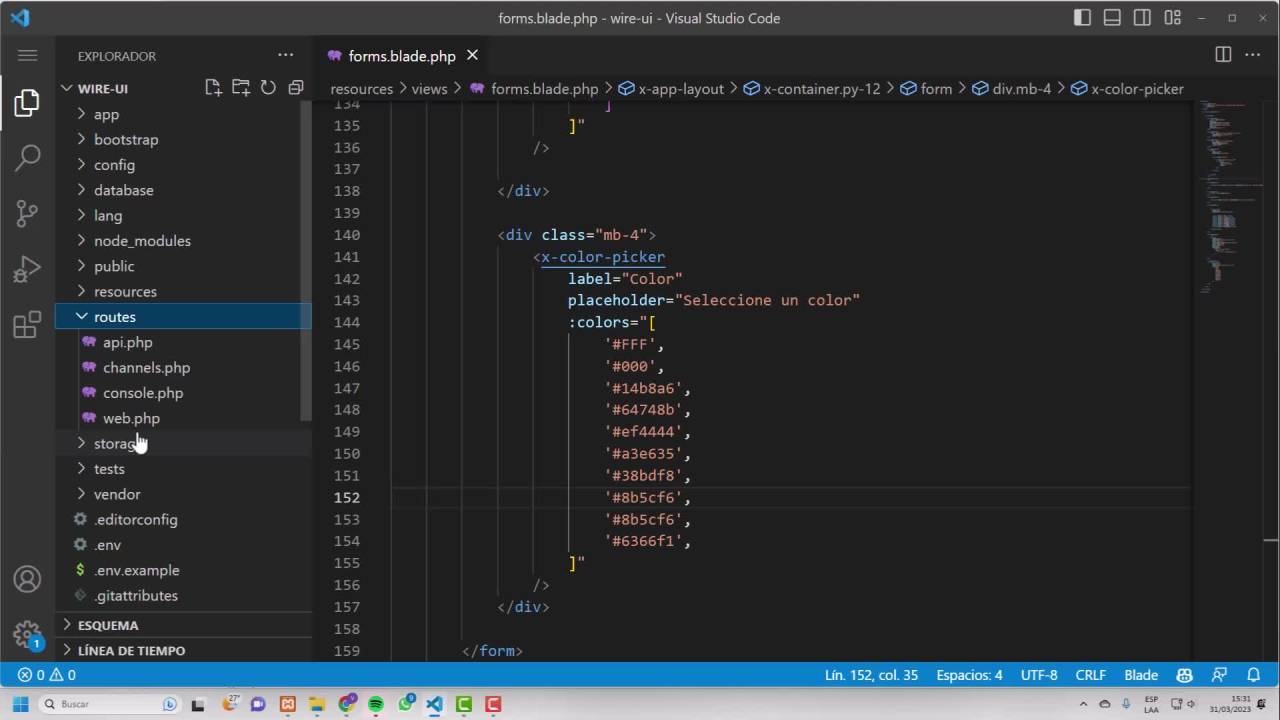Viewport: 1280px width, 720px height.
Task: Collapse all folders in explorer
Action: point(295,88)
